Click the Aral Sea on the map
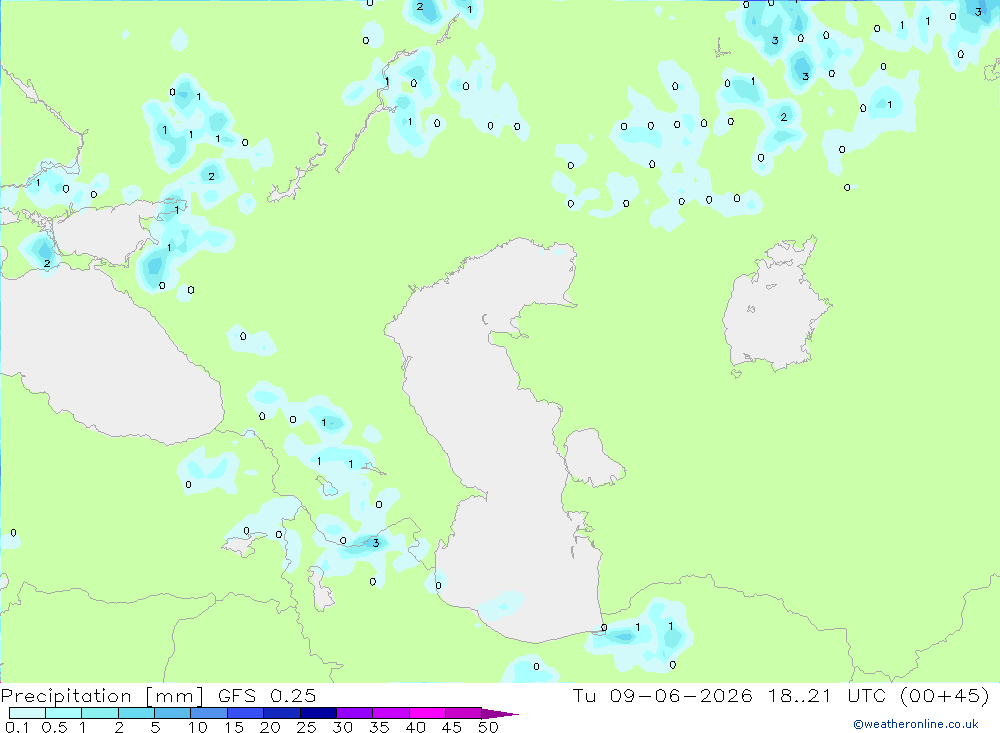Screen dimensions: 1000x733 (775, 306)
